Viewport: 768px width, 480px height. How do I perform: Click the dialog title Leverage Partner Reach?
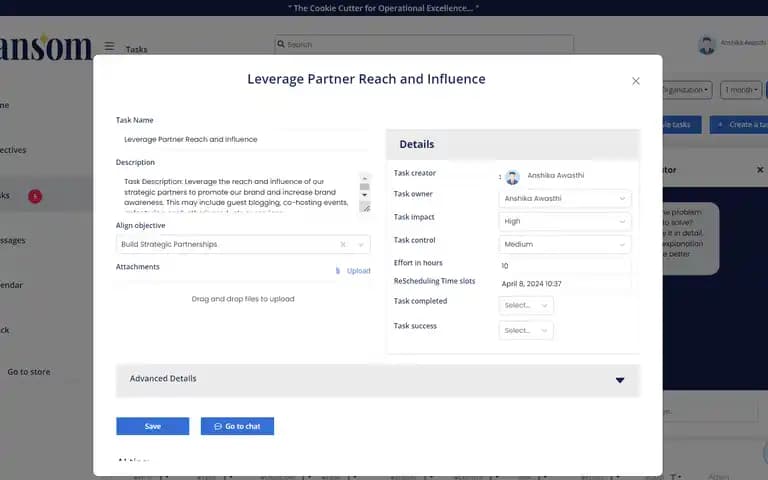click(366, 79)
